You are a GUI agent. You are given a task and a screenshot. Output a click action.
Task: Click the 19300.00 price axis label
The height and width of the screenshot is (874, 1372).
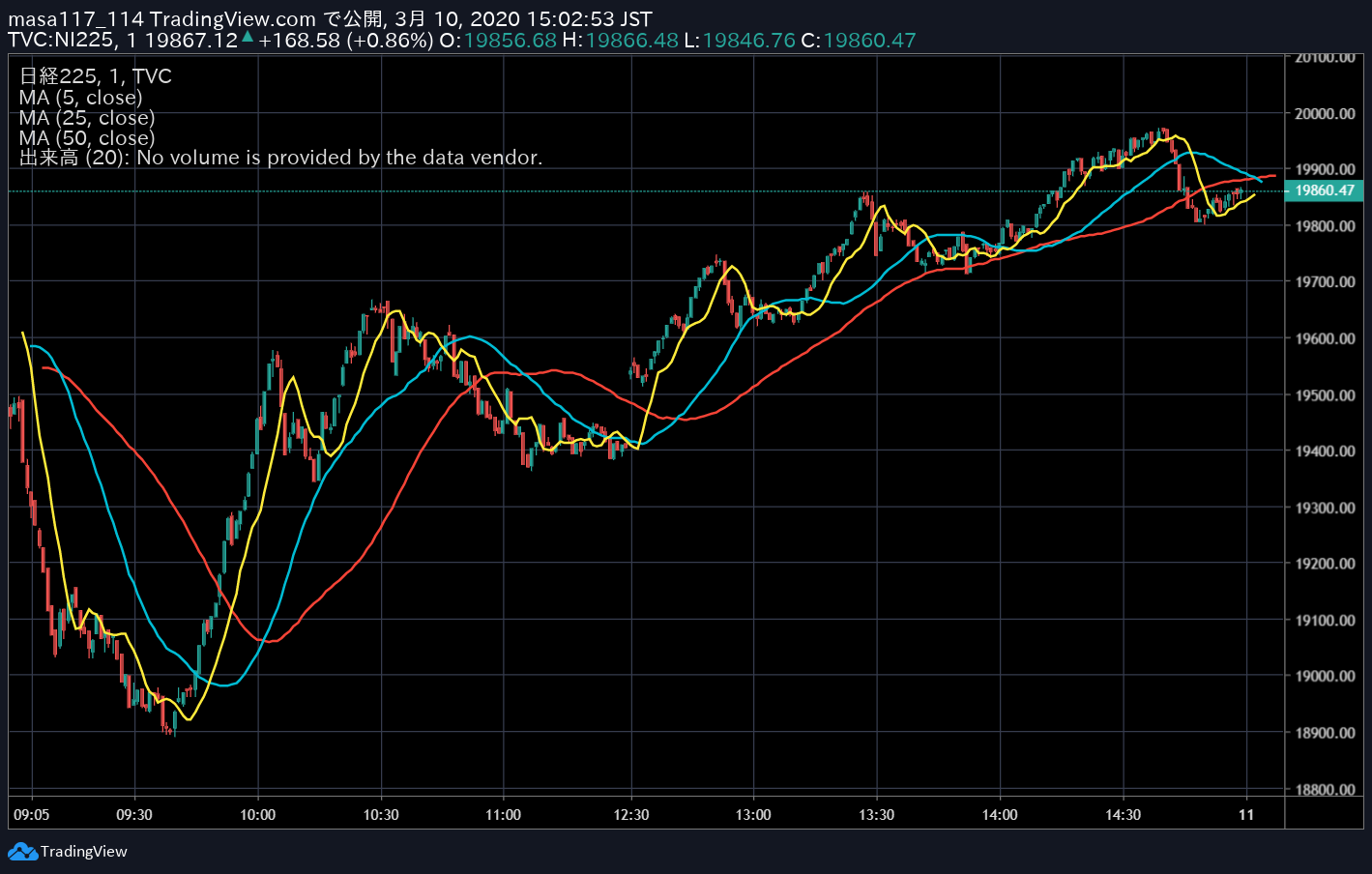(1325, 508)
